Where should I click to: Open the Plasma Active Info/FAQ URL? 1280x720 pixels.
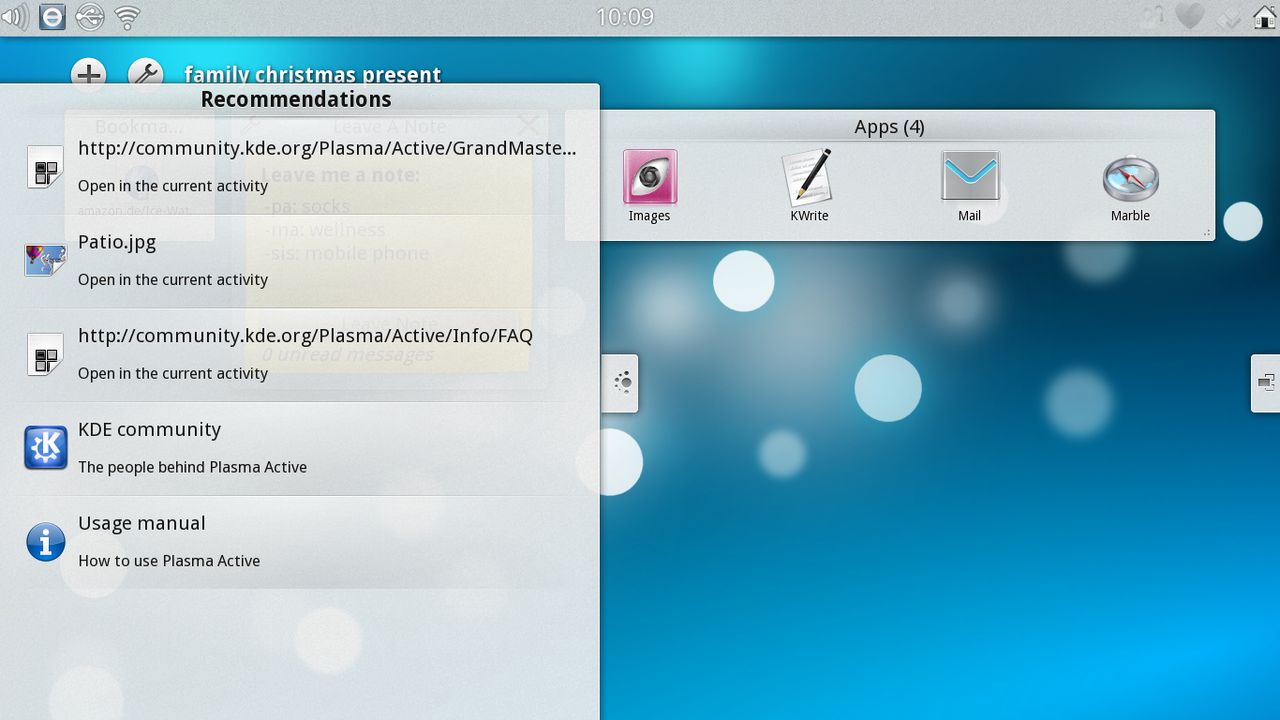(x=300, y=354)
